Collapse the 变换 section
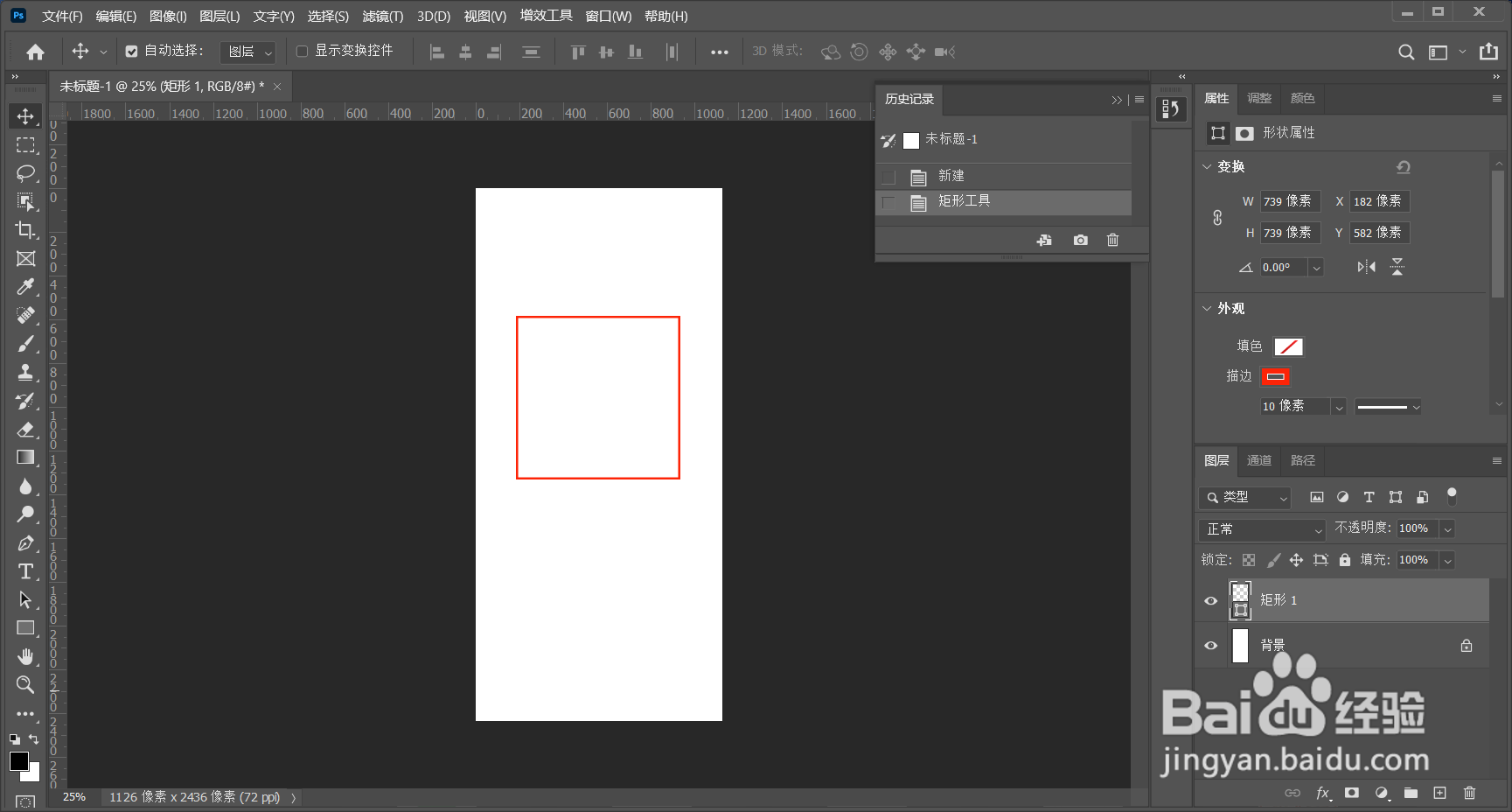Viewport: 1512px width, 812px height. coord(1207,167)
